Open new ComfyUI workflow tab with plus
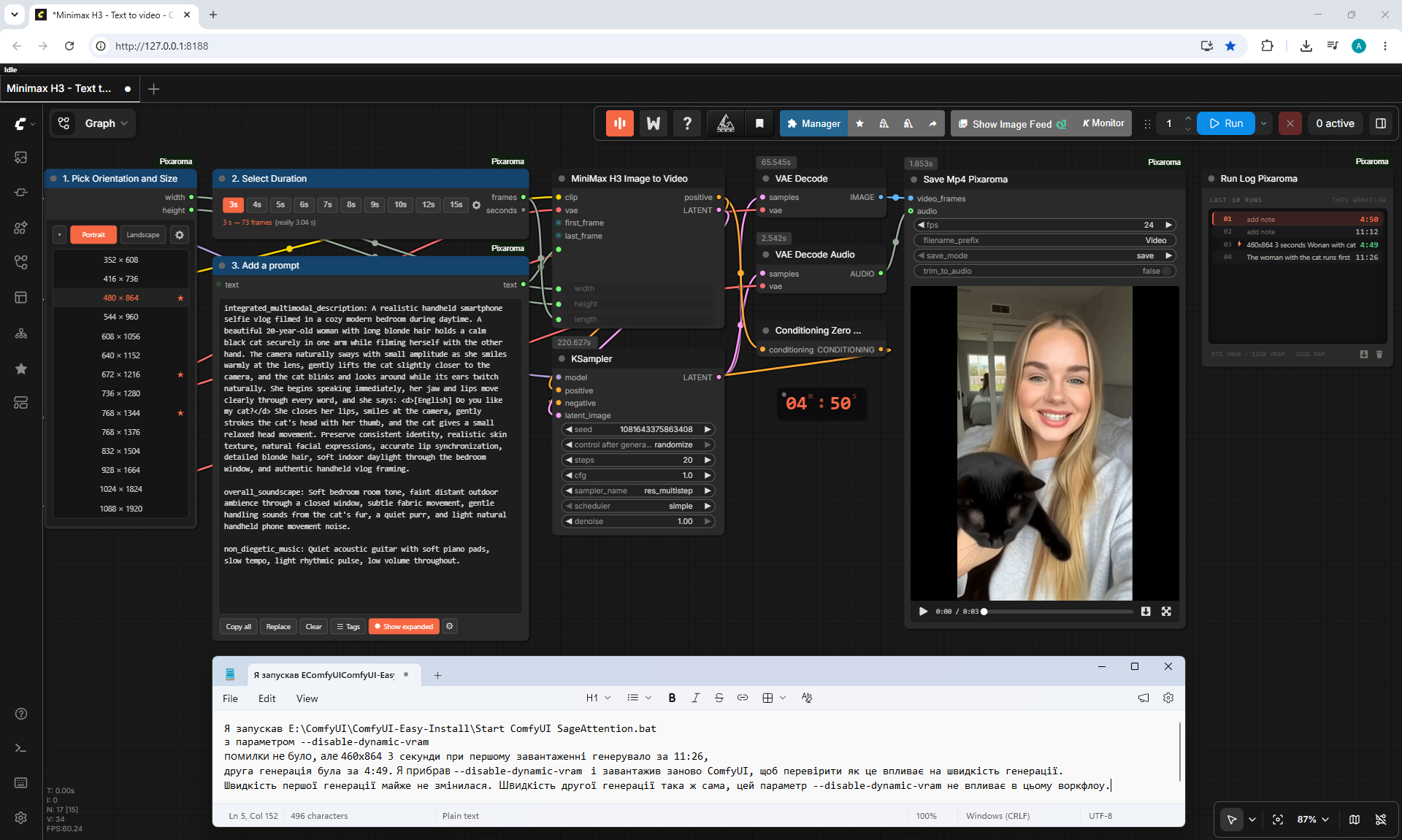Image resolution: width=1402 pixels, height=840 pixels. (153, 89)
